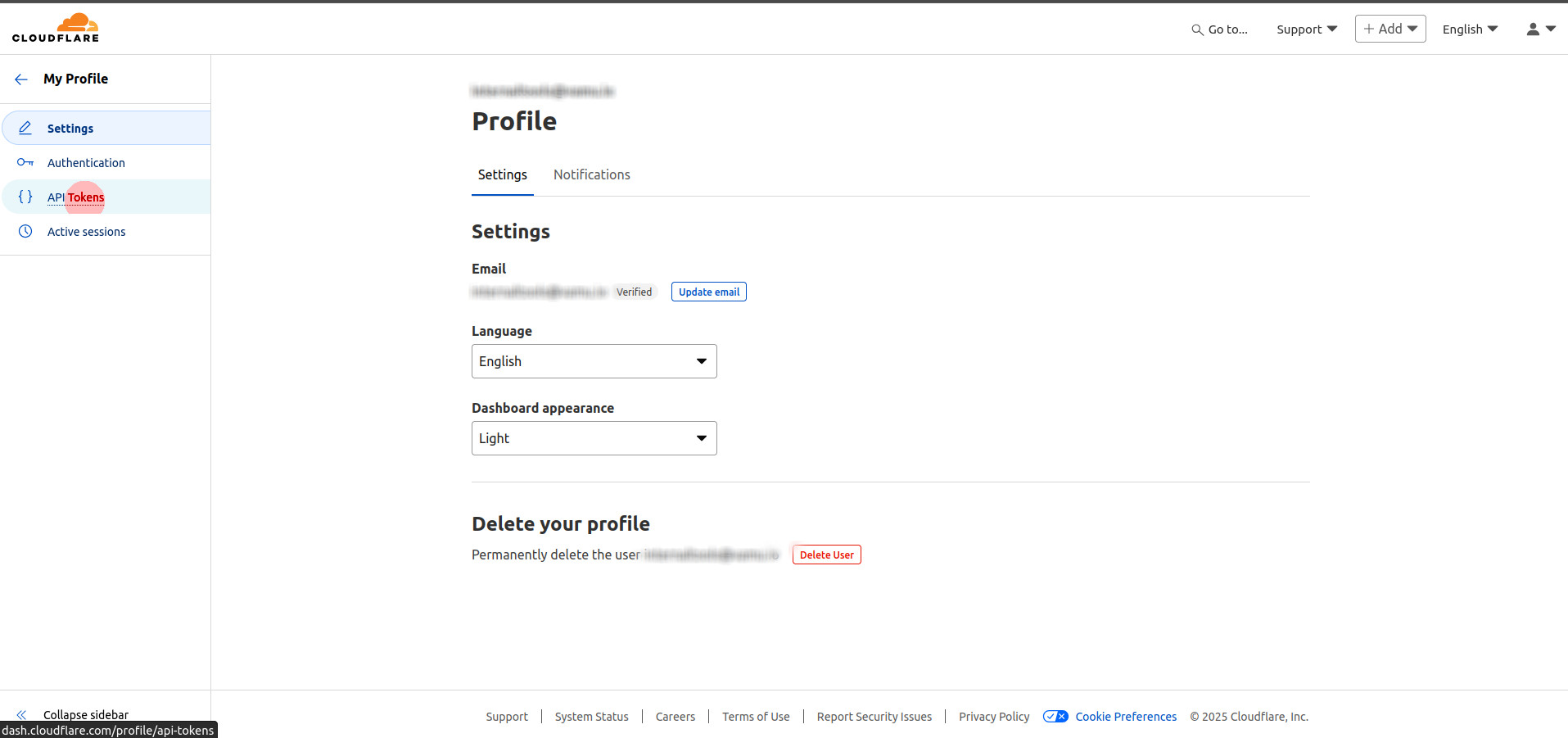Open API Tokens in the sidebar
1568x738 pixels.
click(106, 197)
